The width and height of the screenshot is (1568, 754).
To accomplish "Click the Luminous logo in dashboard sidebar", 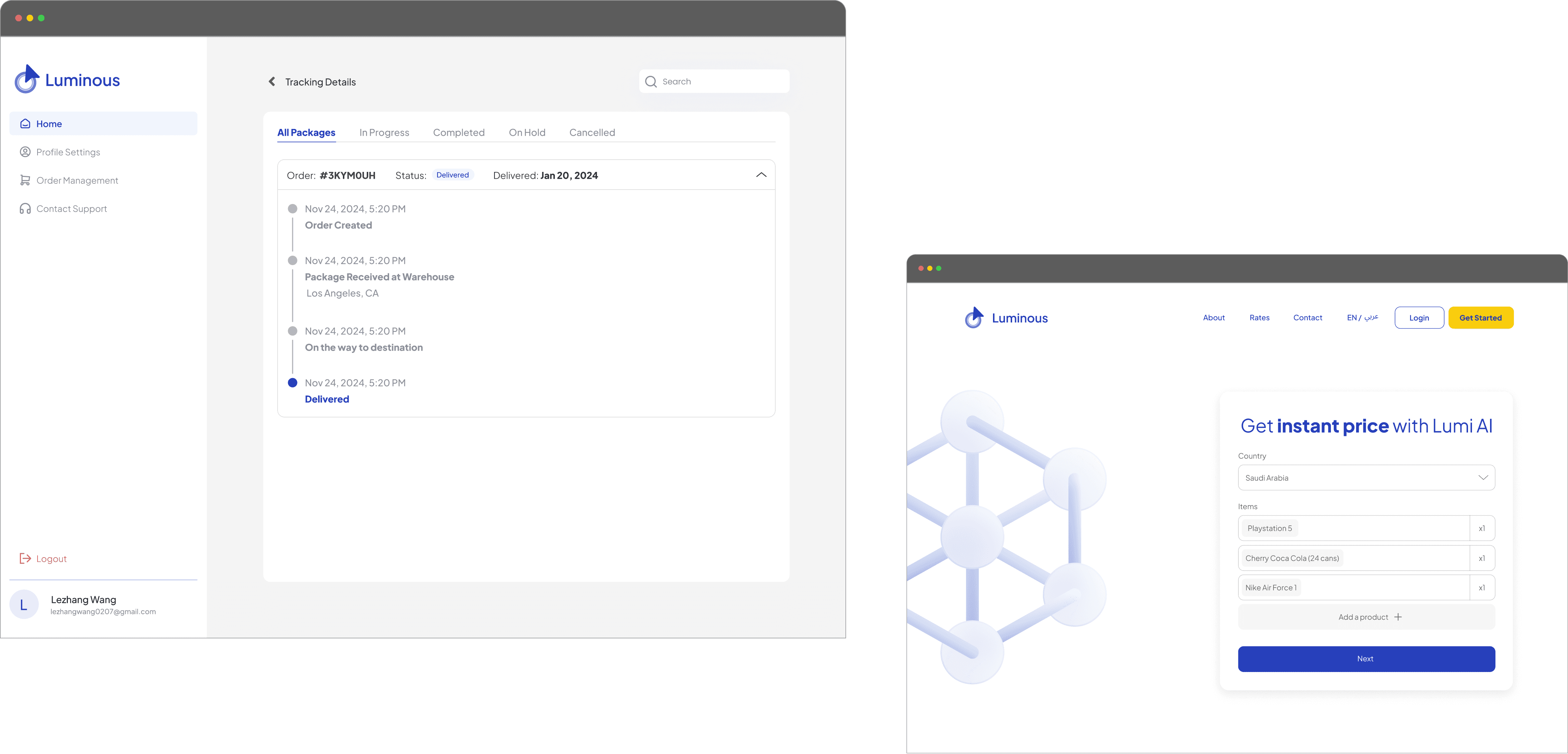I will pyautogui.click(x=67, y=80).
